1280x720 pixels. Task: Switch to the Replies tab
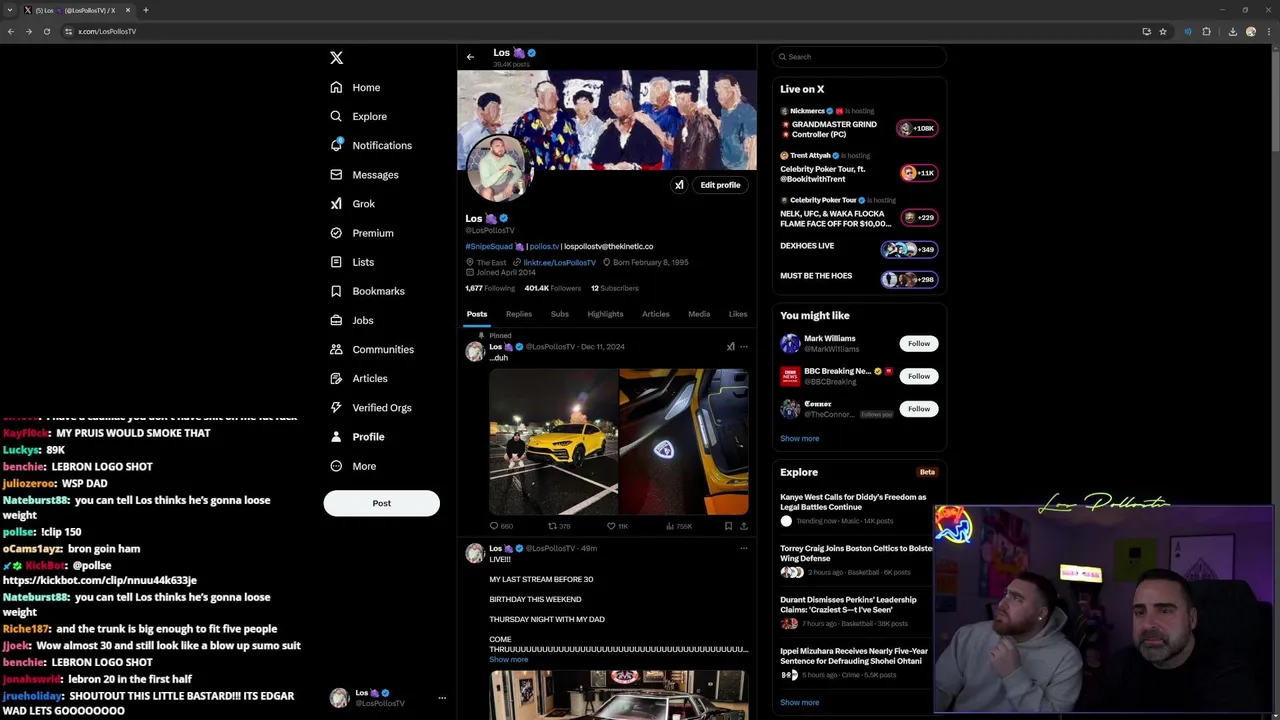[x=518, y=314]
